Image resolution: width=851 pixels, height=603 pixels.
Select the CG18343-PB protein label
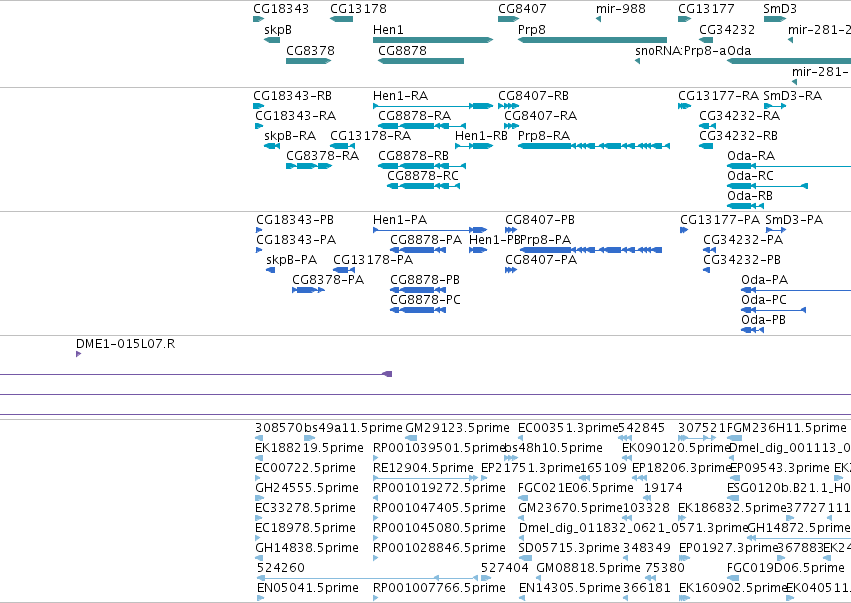coord(295,220)
